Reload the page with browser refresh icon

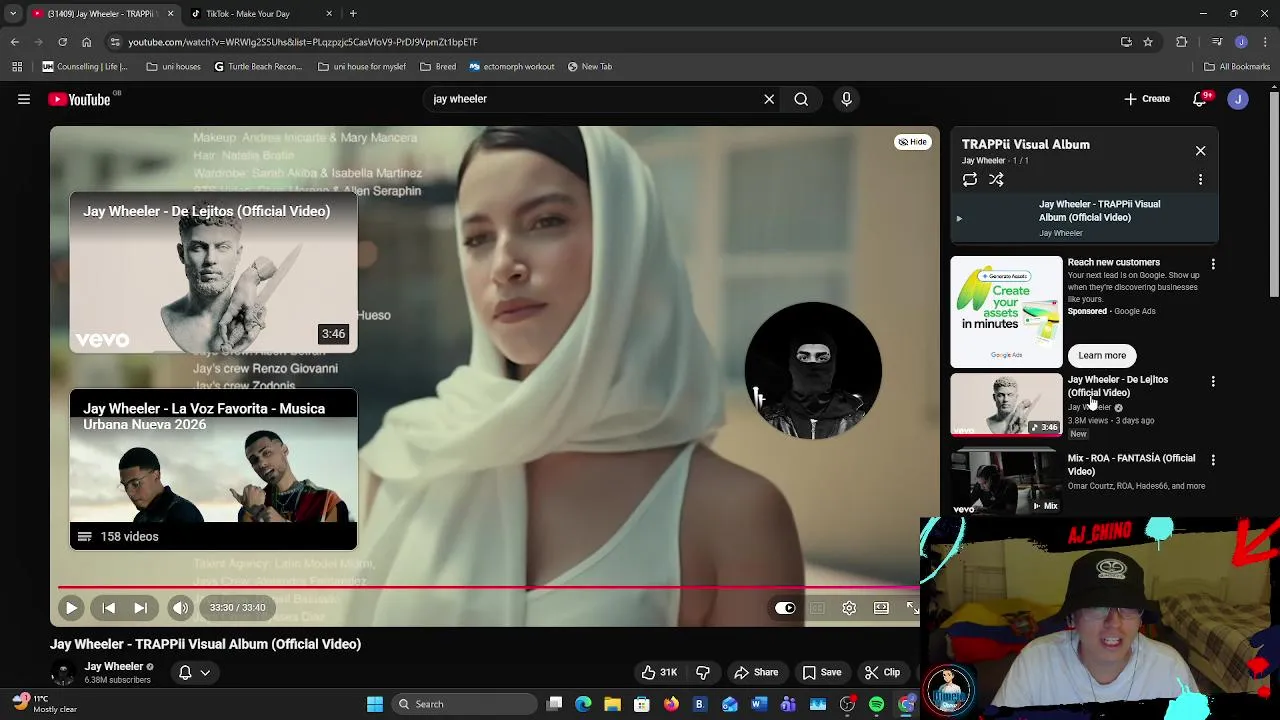[62, 42]
